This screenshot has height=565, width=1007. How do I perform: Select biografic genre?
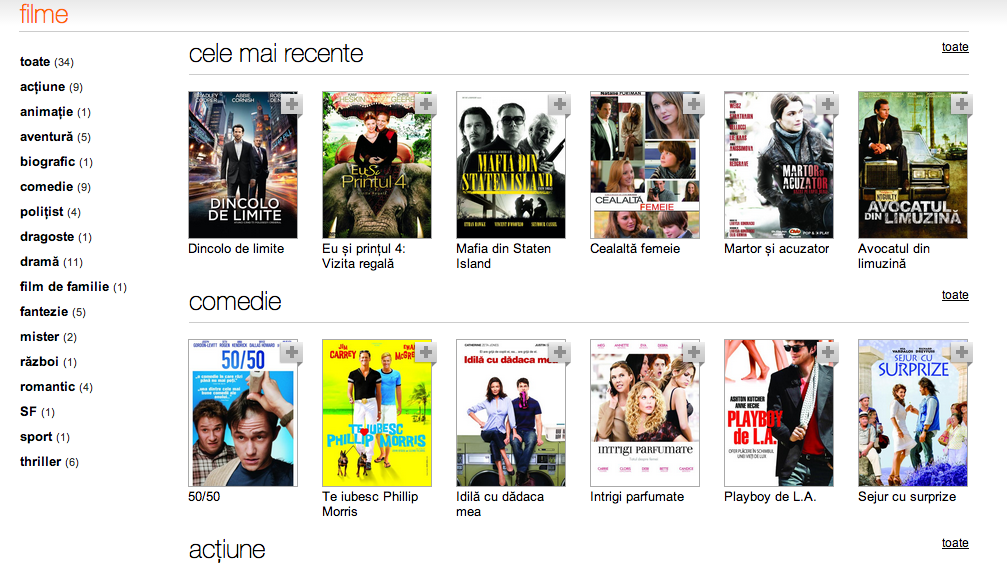(57, 162)
